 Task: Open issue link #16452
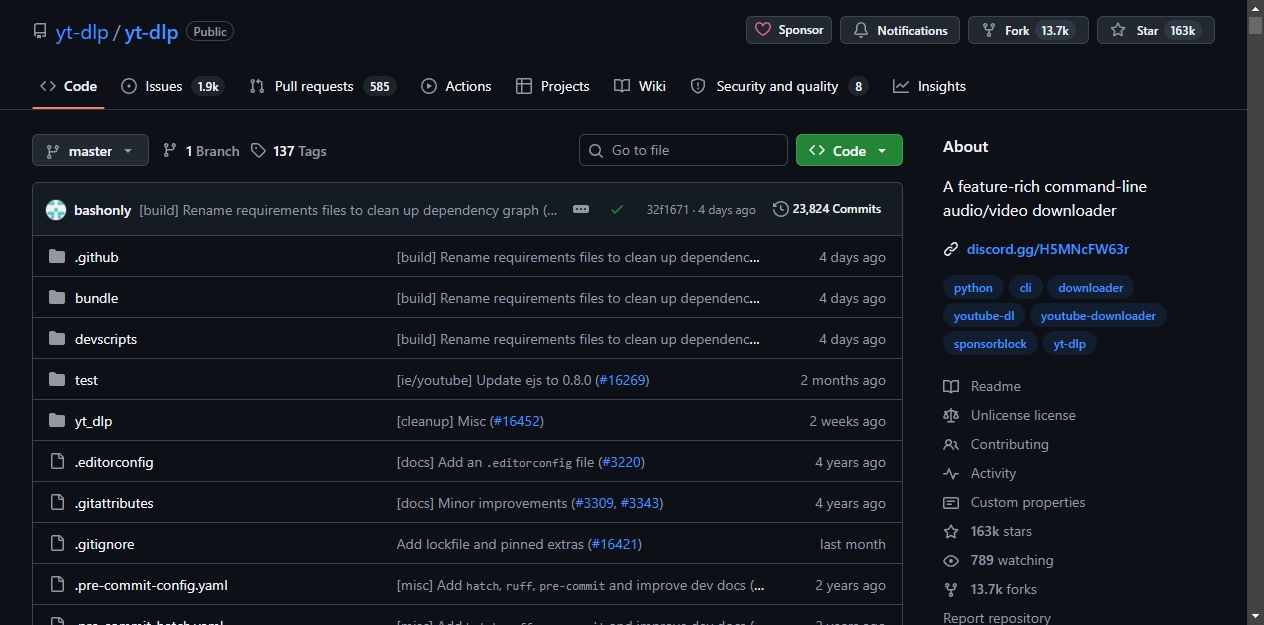[x=517, y=421]
